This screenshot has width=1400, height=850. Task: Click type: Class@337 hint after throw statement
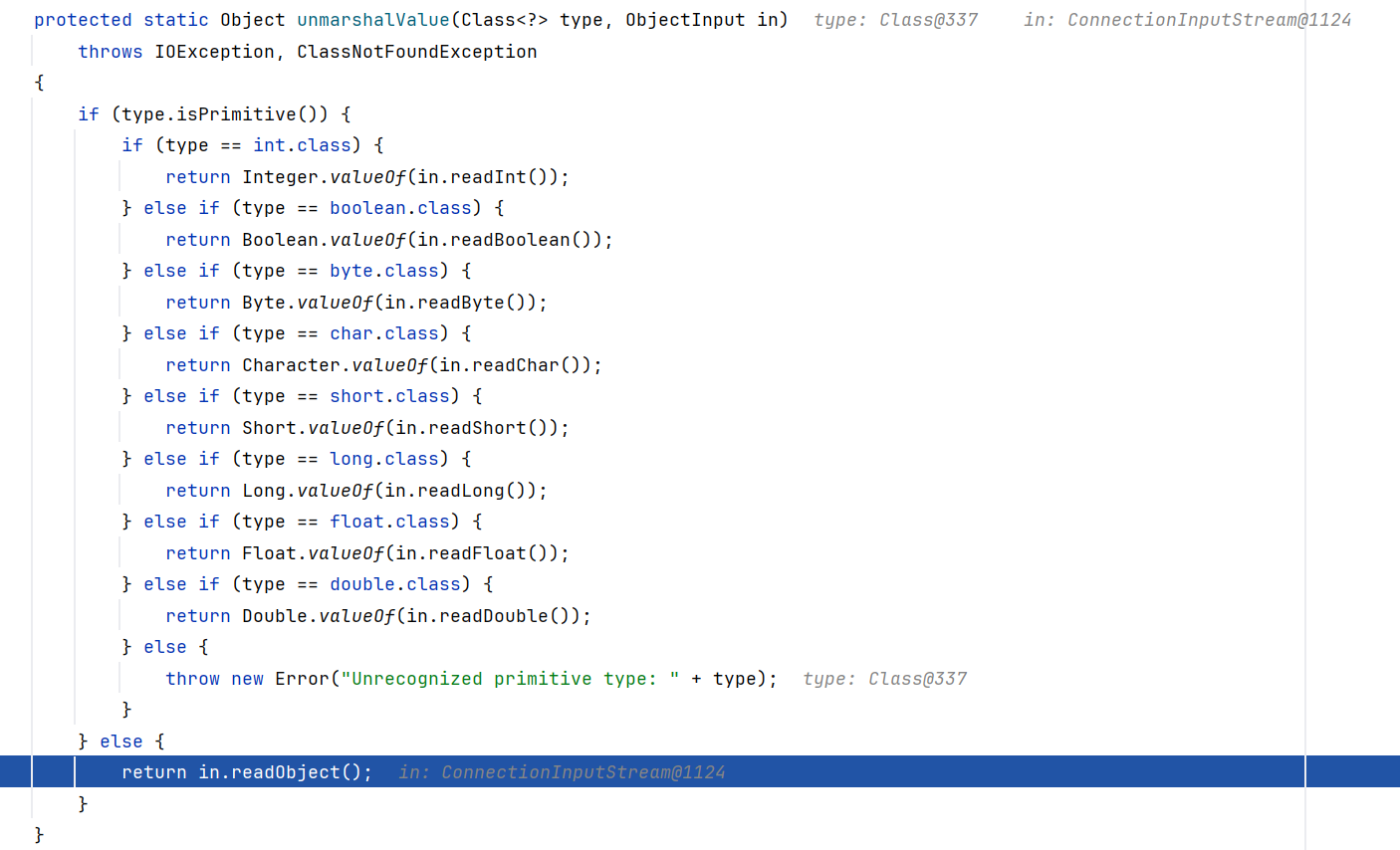[884, 679]
